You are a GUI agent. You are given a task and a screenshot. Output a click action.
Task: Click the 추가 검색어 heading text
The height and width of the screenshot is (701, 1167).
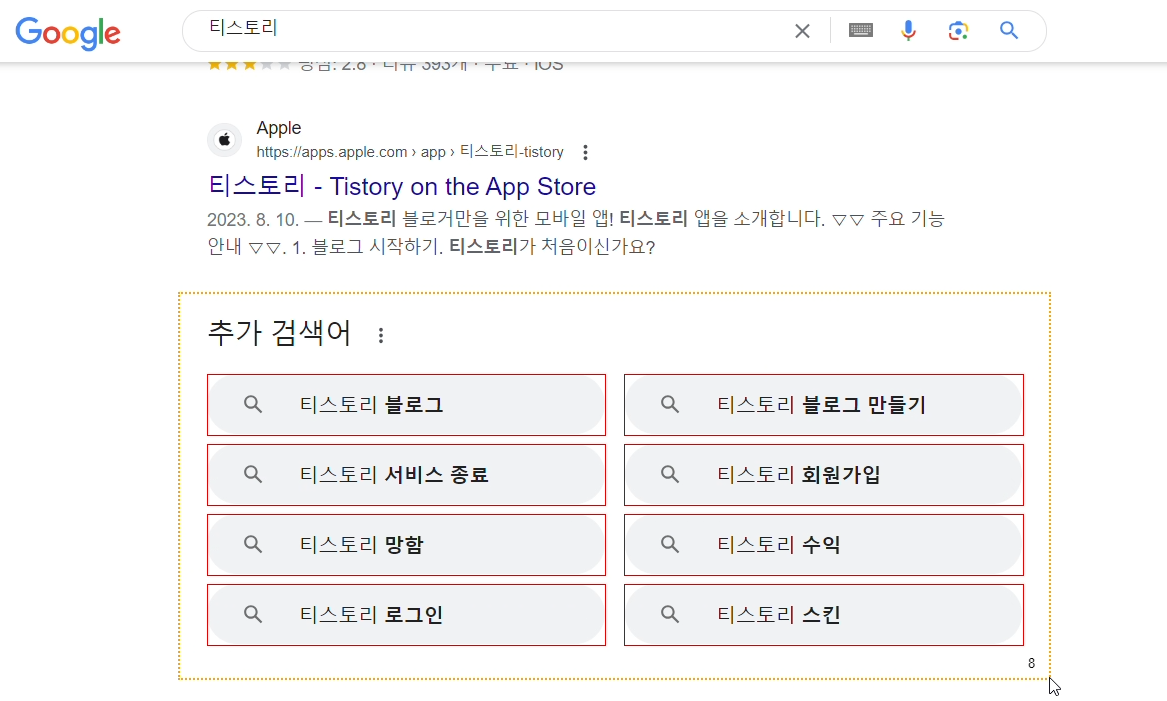[x=279, y=333]
